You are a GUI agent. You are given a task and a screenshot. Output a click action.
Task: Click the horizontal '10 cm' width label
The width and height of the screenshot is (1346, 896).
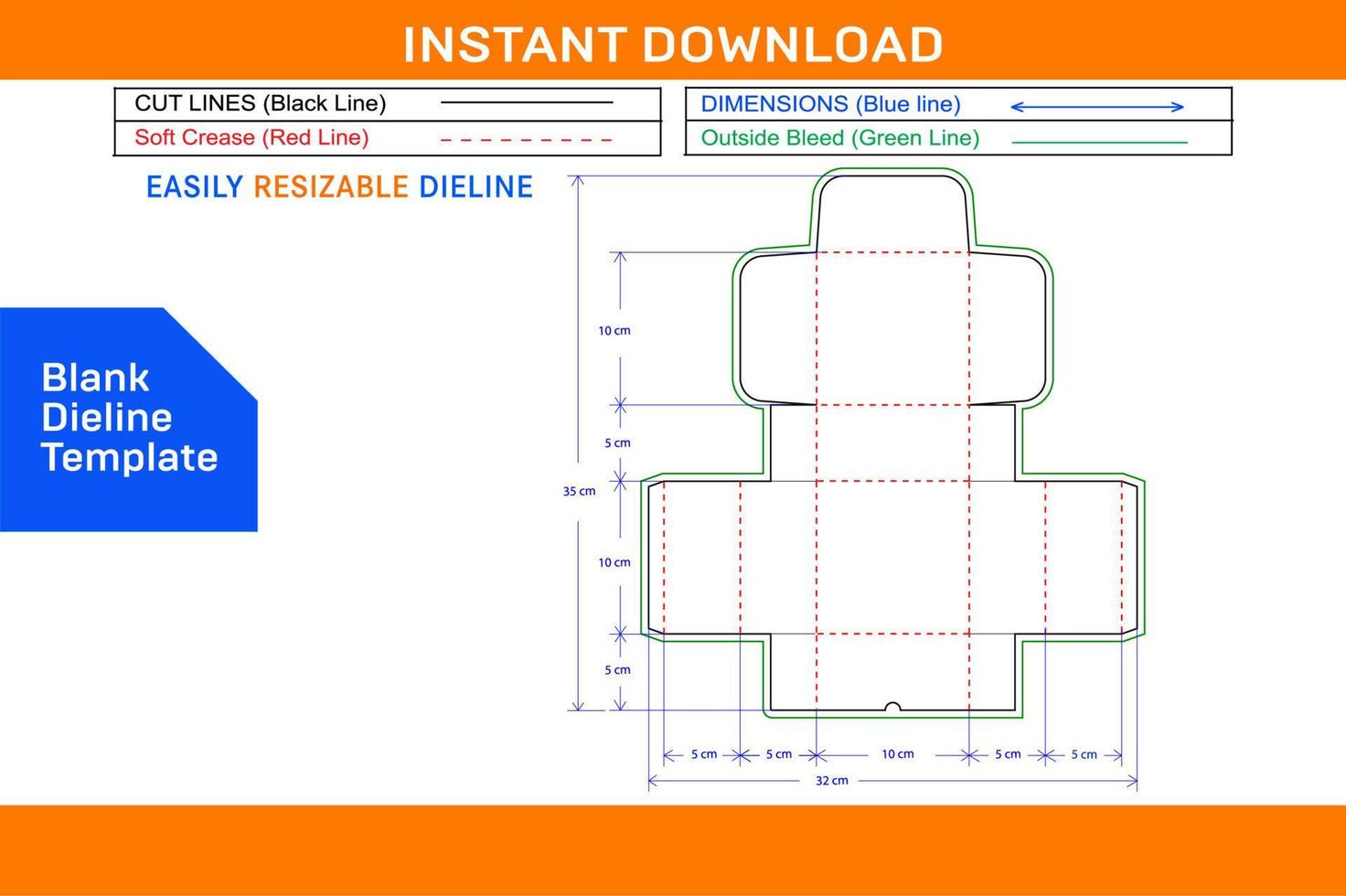coord(897,754)
